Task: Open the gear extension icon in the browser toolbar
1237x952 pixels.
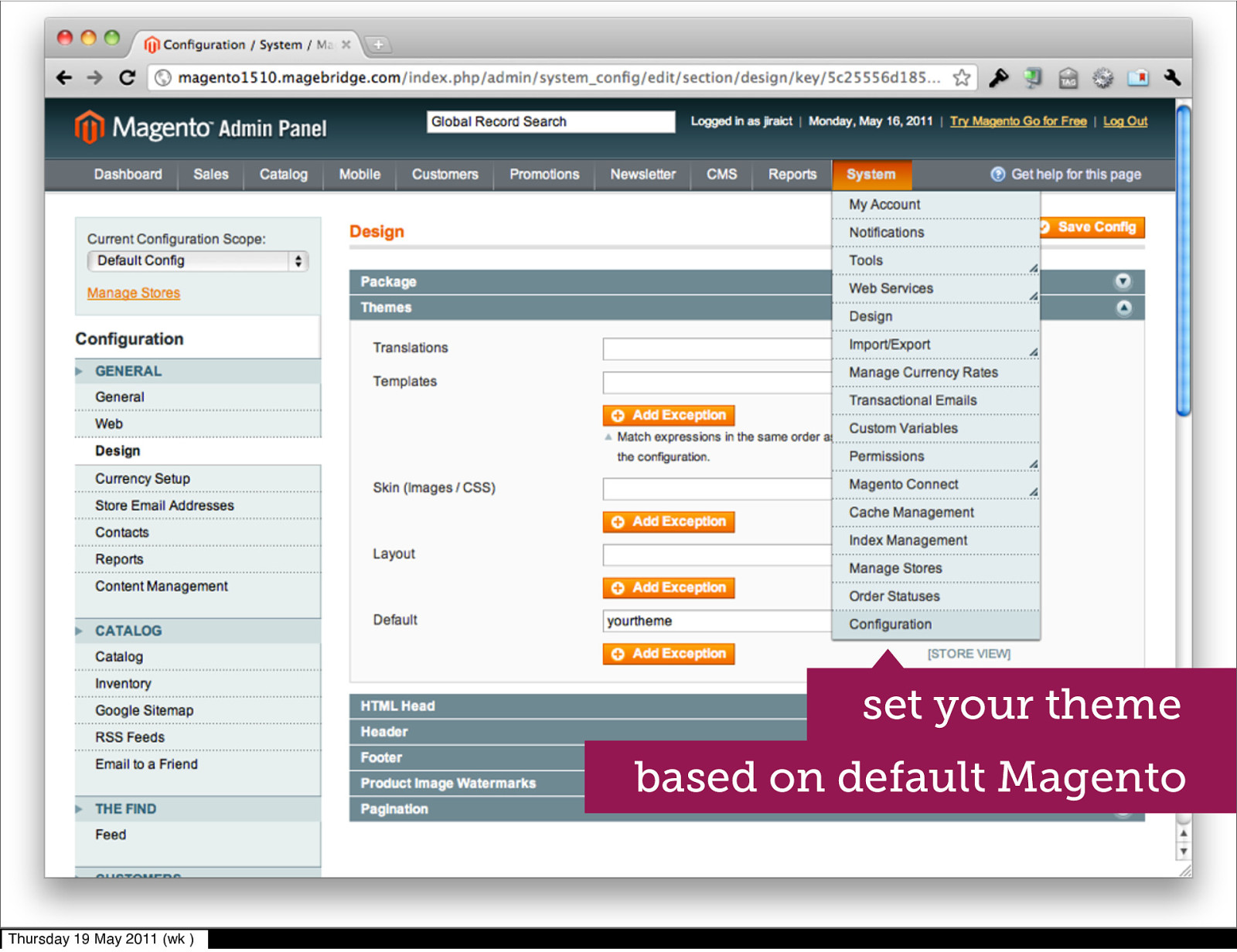Action: pyautogui.click(x=1103, y=78)
